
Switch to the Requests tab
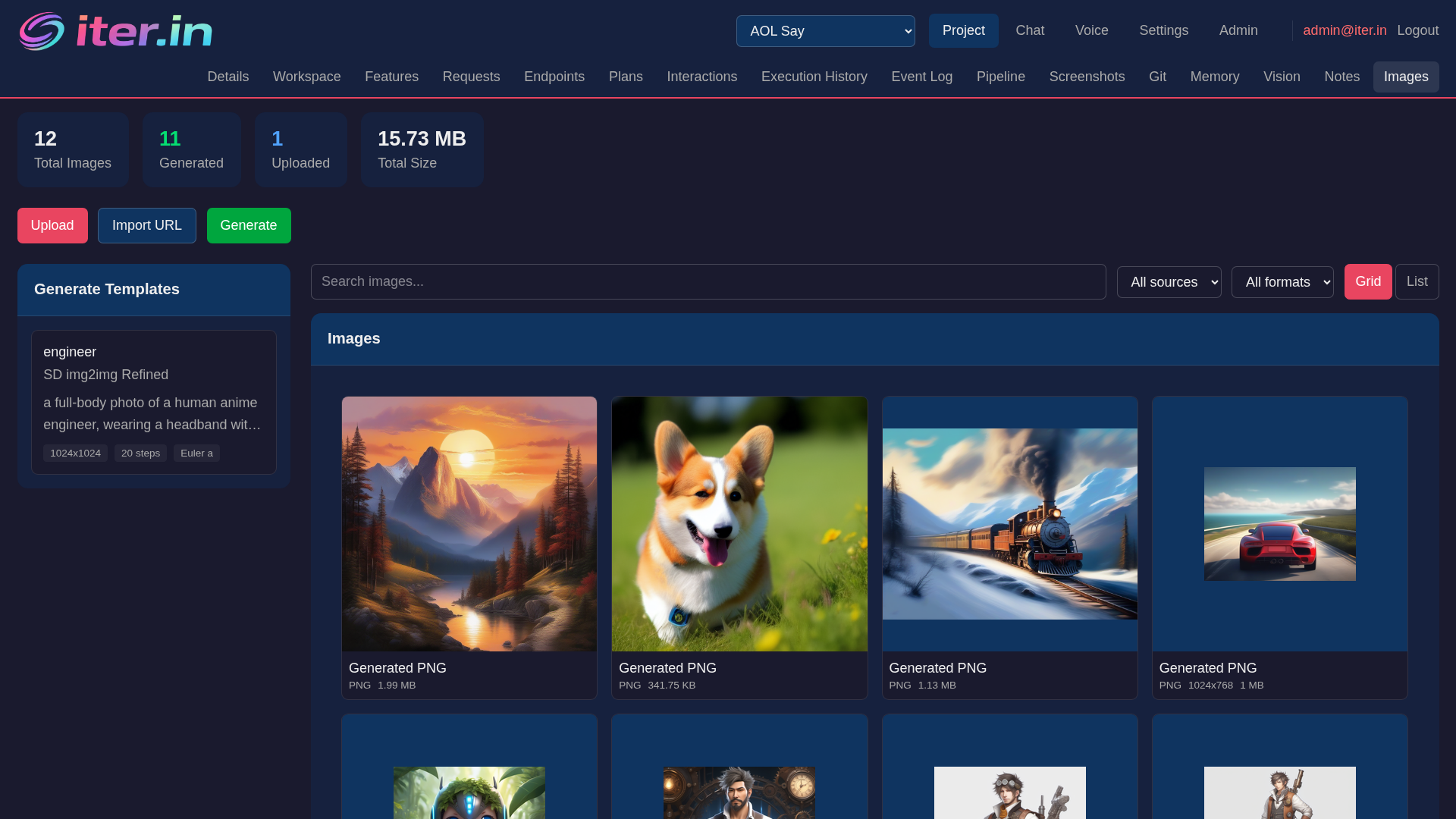(x=471, y=77)
